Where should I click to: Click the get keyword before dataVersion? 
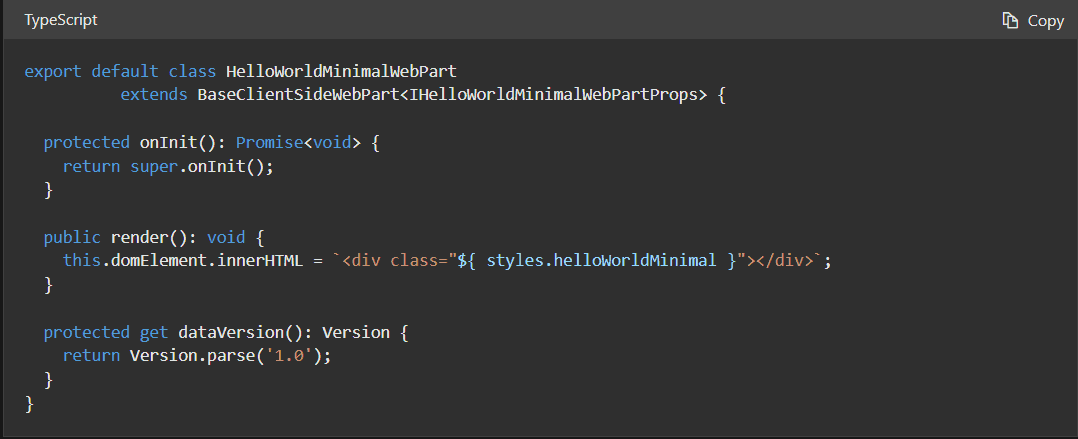pos(154,333)
